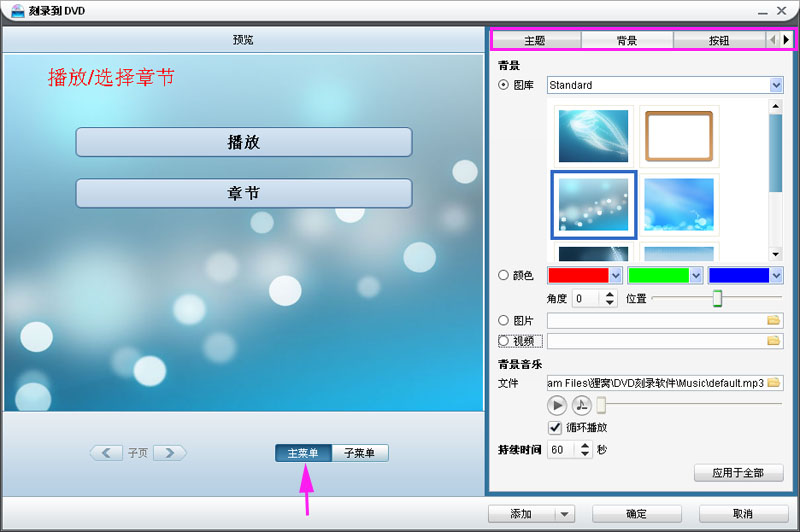Browse for a background video file
This screenshot has width=800, height=532.
coord(773,340)
